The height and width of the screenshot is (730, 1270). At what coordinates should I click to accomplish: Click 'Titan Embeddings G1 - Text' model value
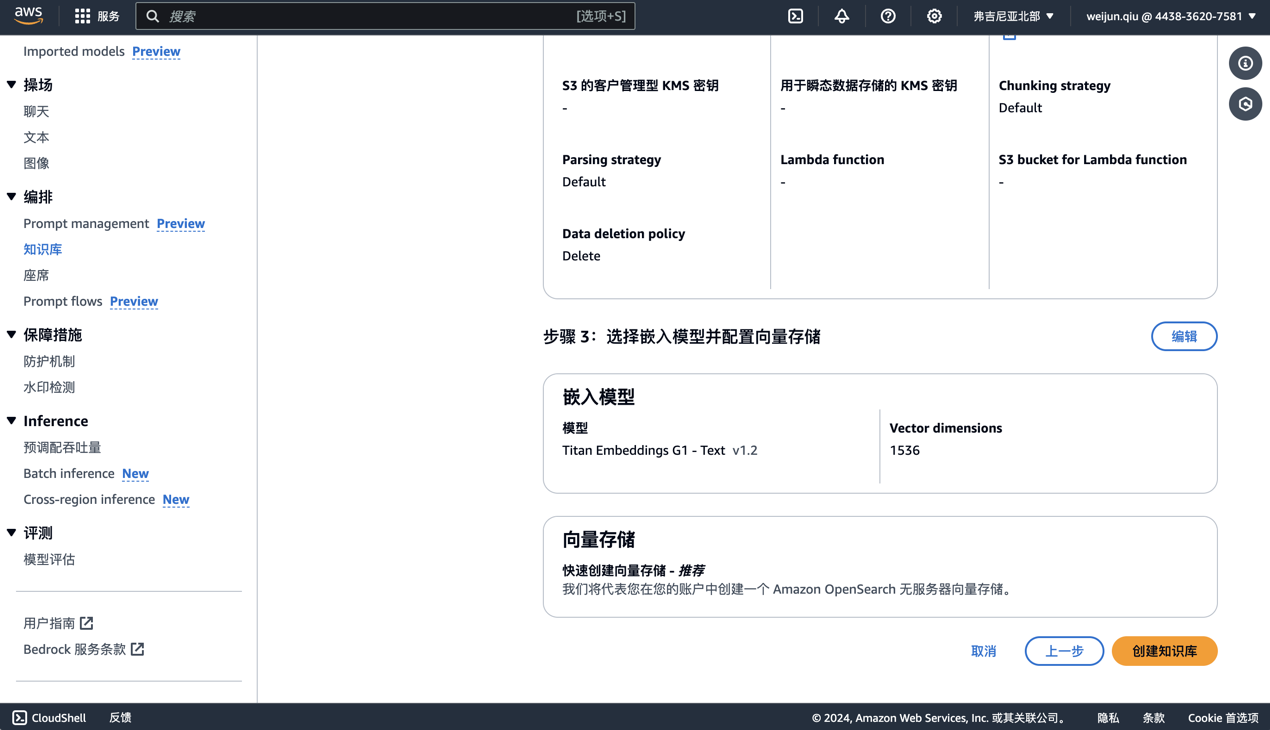click(x=643, y=450)
